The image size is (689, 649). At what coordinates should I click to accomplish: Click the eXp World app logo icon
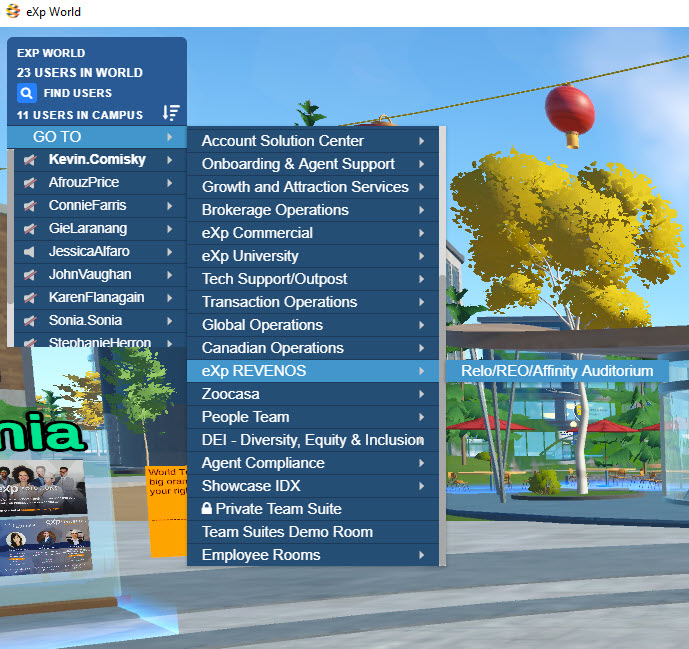12,12
